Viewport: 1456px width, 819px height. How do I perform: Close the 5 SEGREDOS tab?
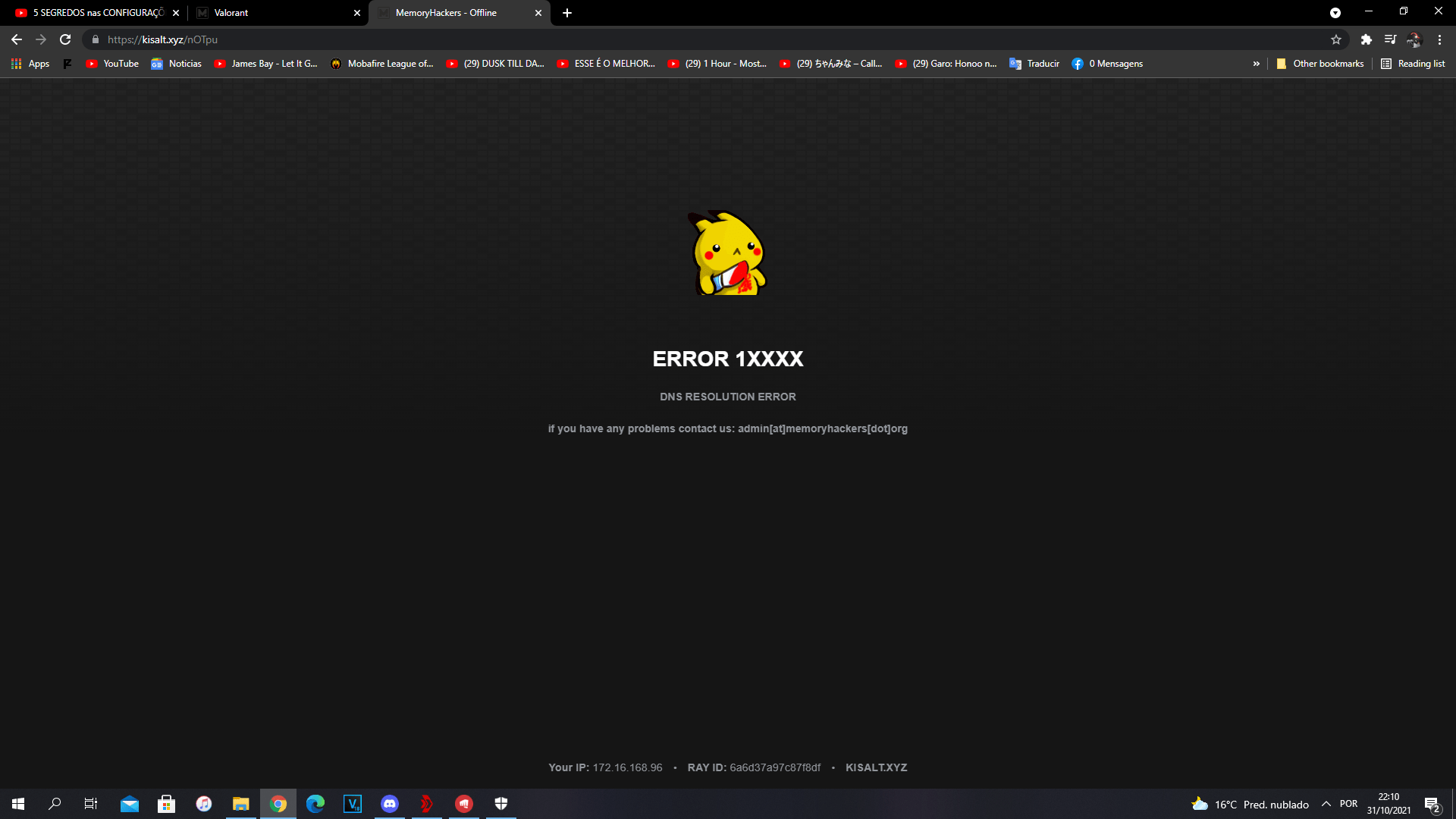[x=176, y=13]
